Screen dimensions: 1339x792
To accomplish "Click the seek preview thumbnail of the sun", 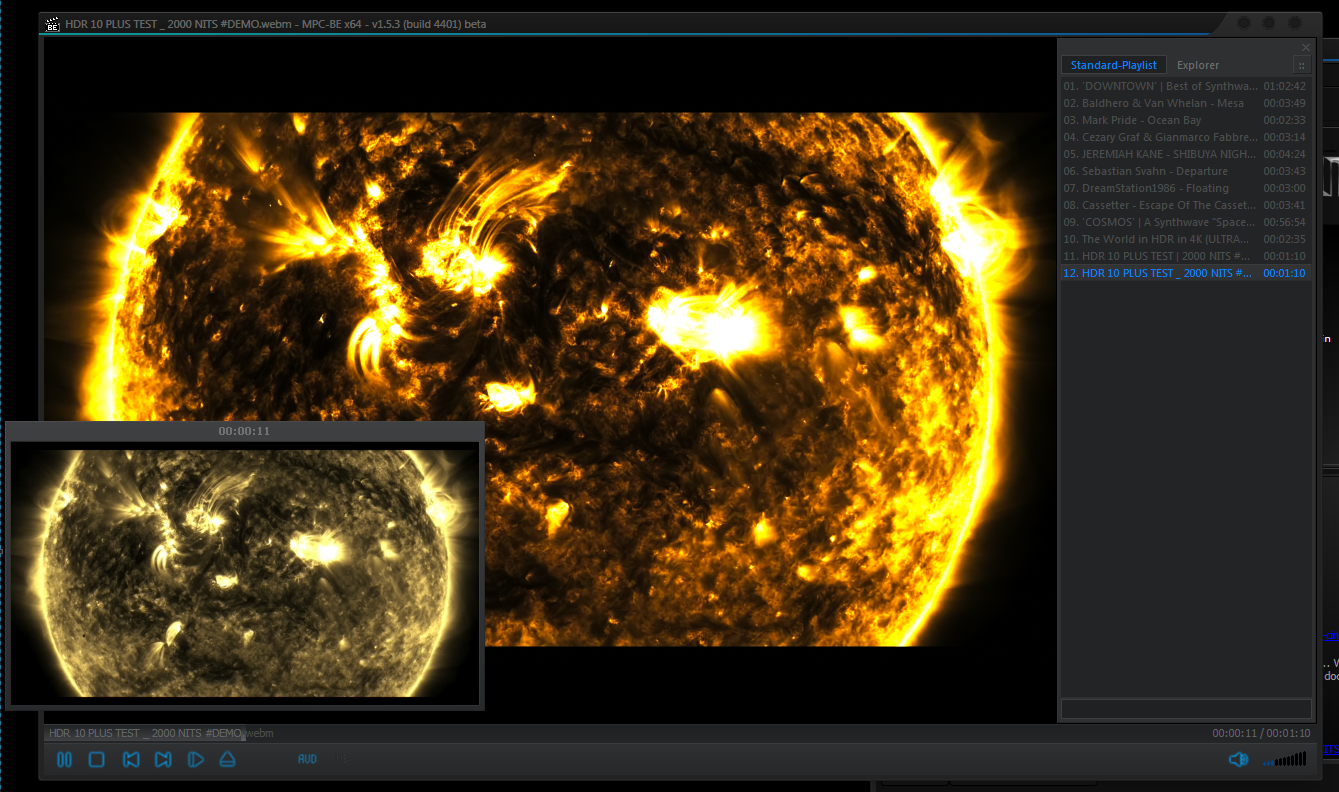I will tap(244, 573).
